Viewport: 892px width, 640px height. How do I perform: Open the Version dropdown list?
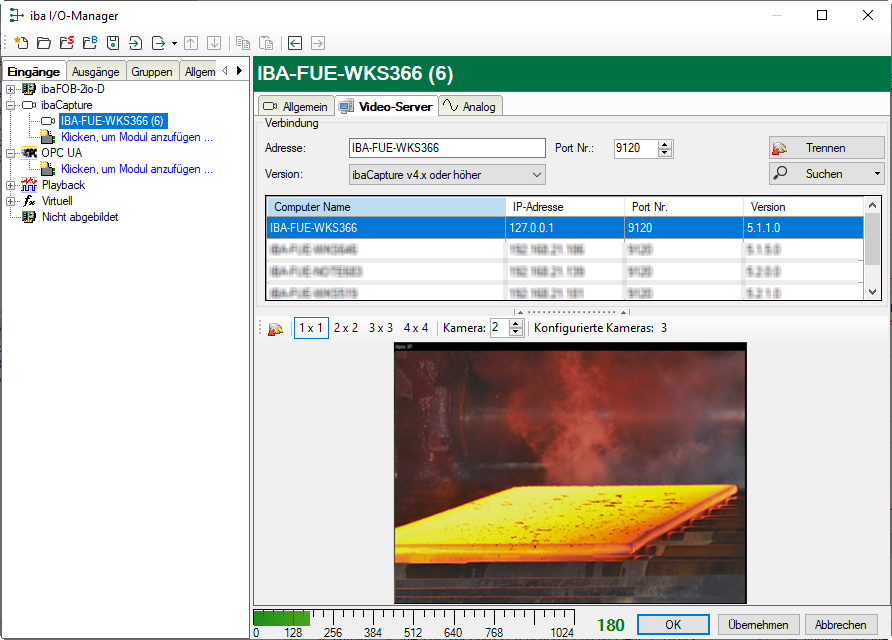coord(537,175)
